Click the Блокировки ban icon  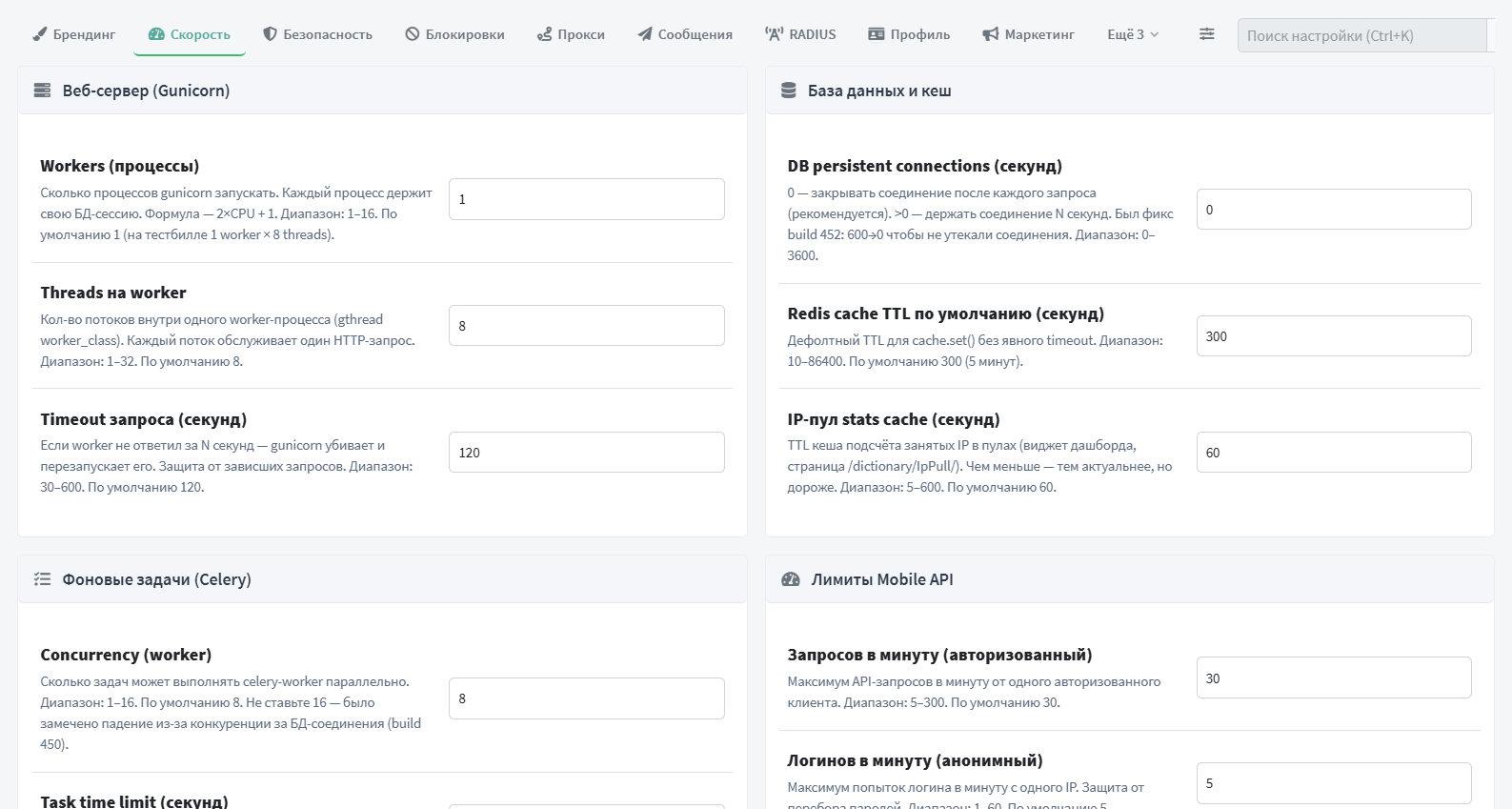[413, 34]
